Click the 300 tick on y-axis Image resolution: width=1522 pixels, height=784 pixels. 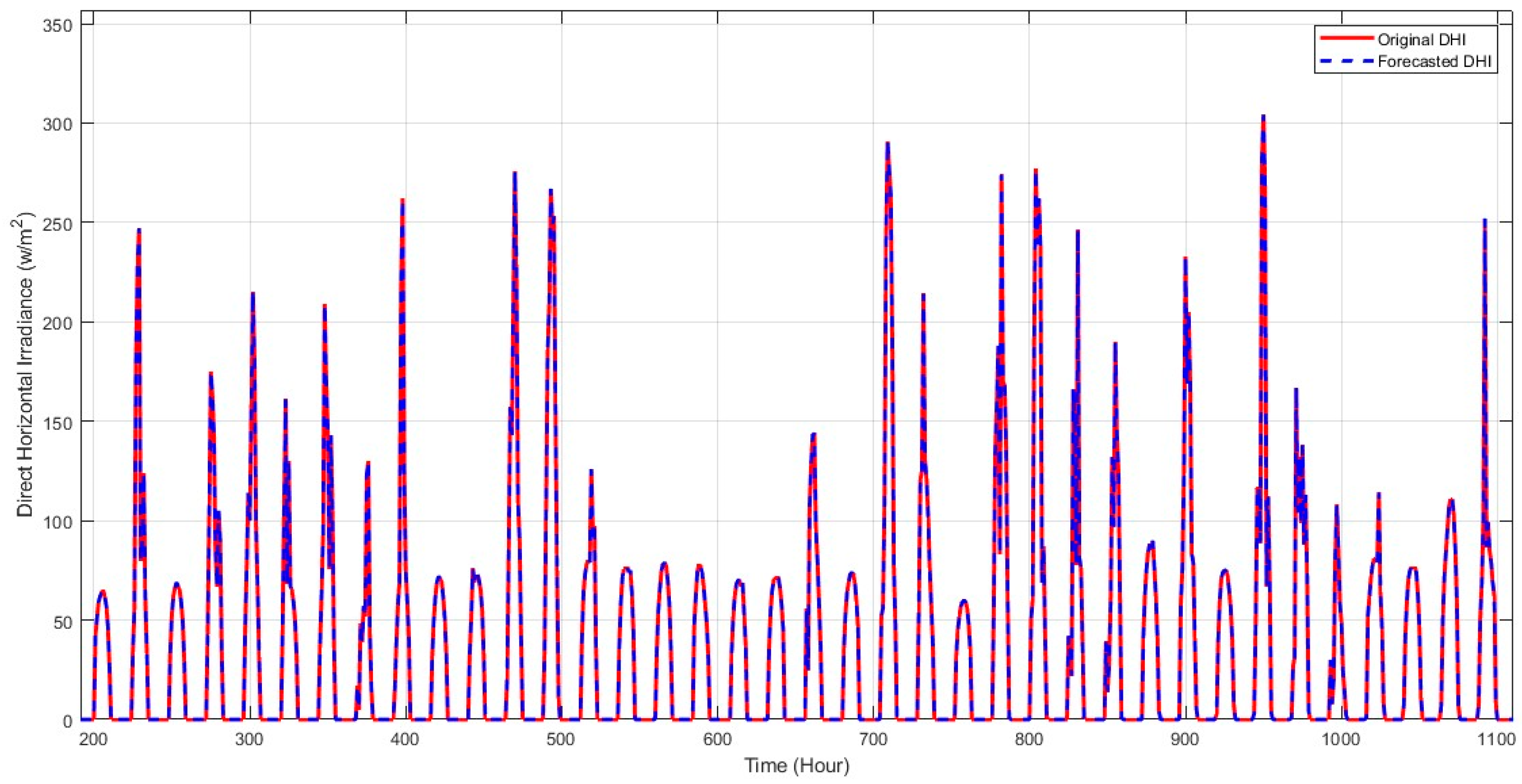coord(57,124)
